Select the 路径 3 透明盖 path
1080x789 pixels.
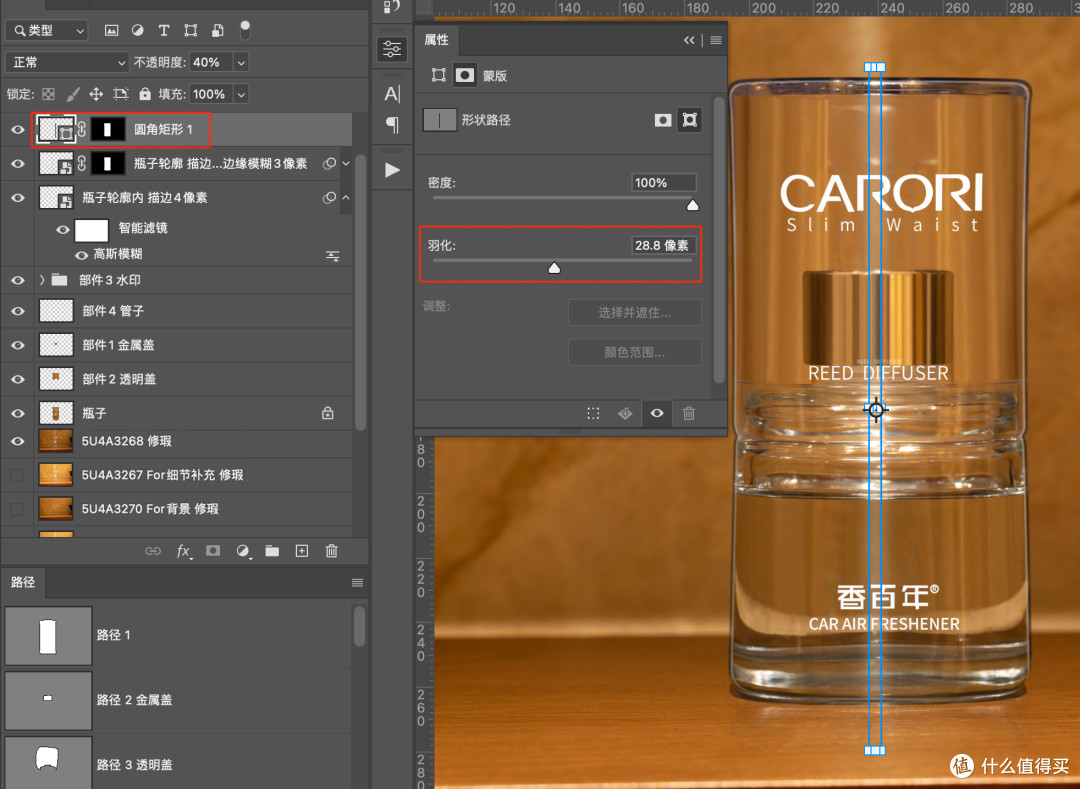click(x=177, y=763)
